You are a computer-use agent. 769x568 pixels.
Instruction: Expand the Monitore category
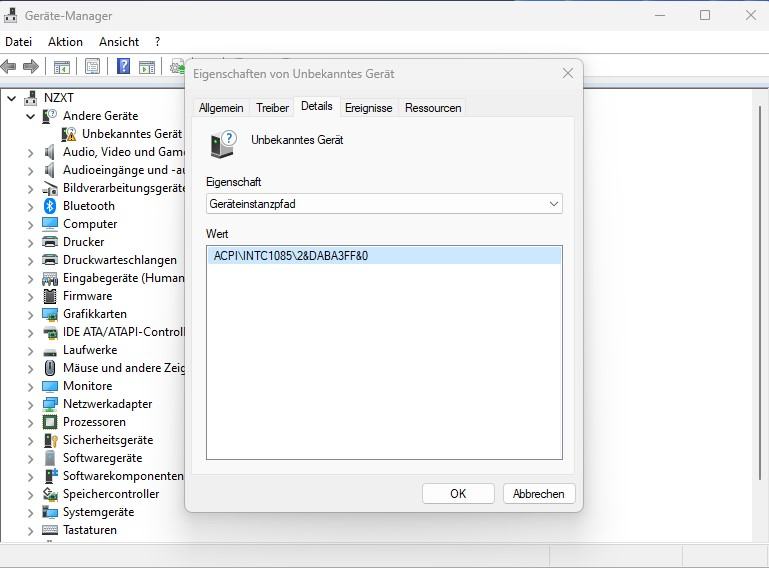[x=30, y=387]
